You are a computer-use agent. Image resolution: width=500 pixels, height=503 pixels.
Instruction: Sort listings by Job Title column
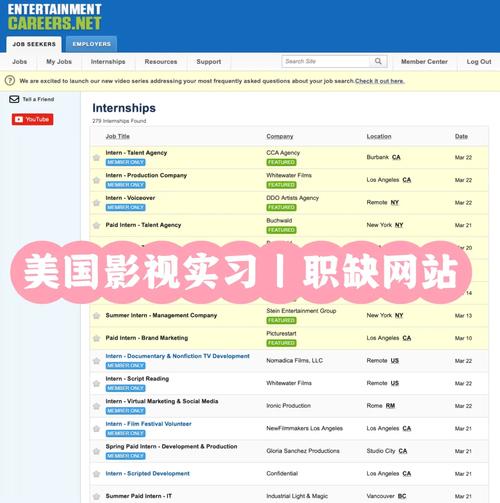click(x=117, y=136)
